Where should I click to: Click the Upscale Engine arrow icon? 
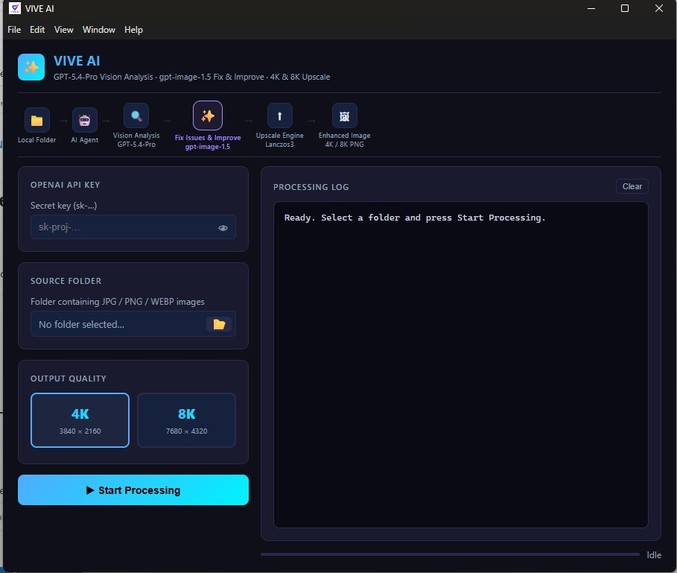[x=279, y=116]
